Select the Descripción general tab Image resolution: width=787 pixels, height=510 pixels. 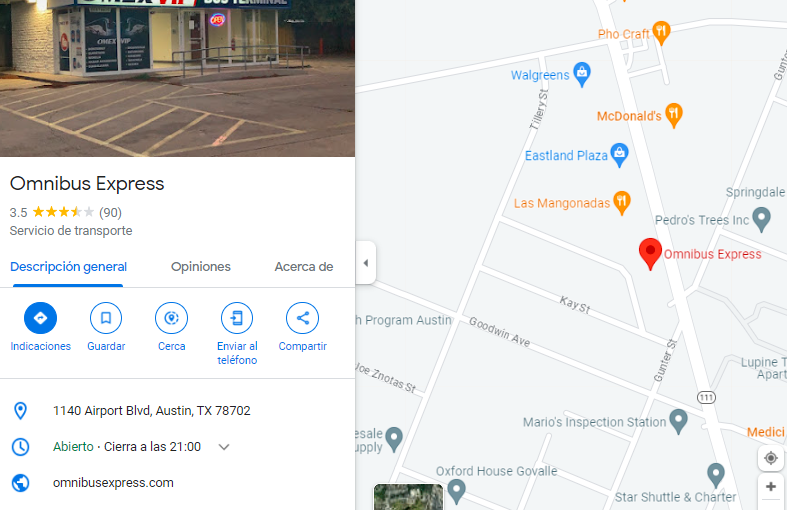coord(68,267)
